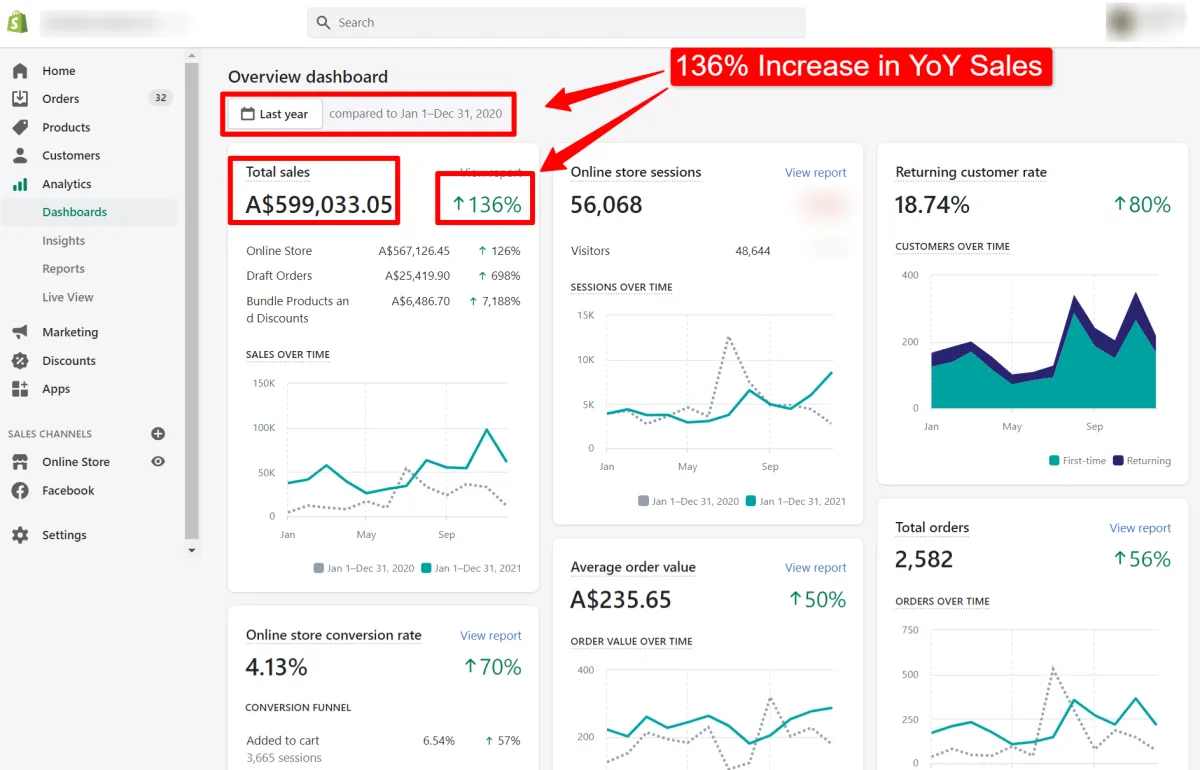1200x770 pixels.
Task: Open the Discounts section
Action: pyautogui.click(x=69, y=361)
